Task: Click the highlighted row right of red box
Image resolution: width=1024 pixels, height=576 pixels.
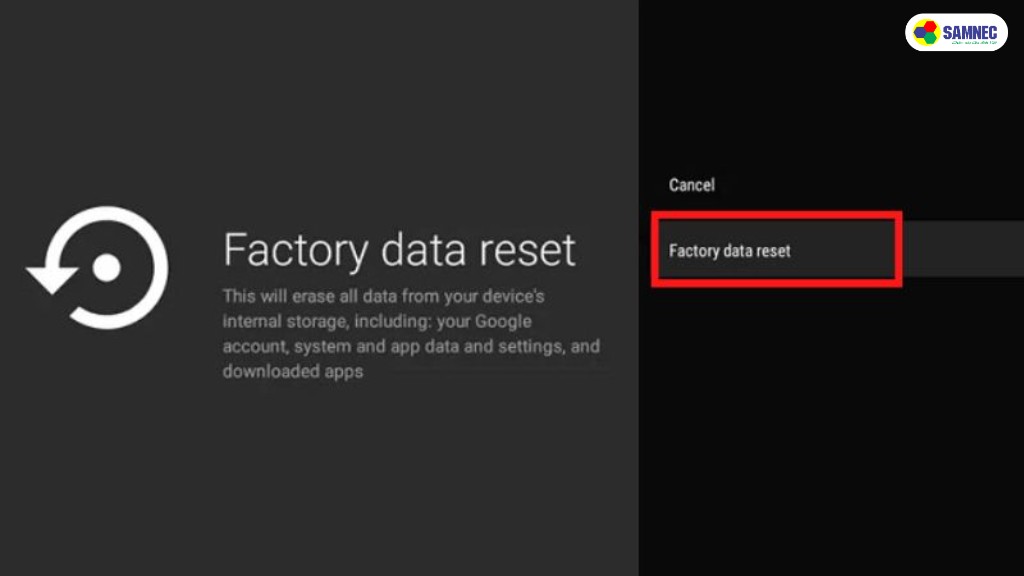Action: pos(963,249)
